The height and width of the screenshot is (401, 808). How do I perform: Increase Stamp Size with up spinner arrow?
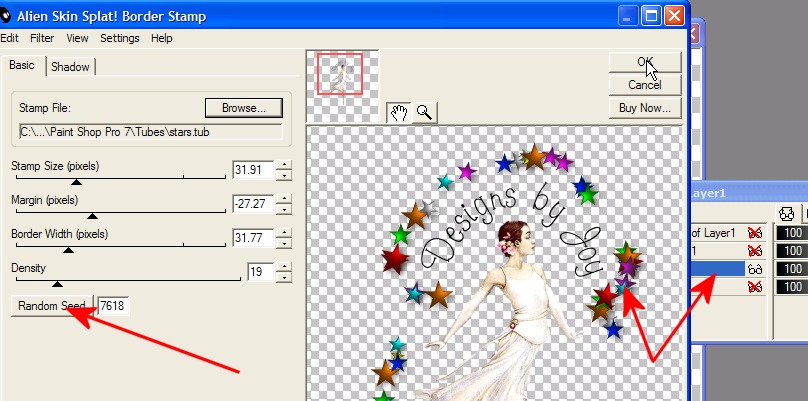[x=283, y=165]
